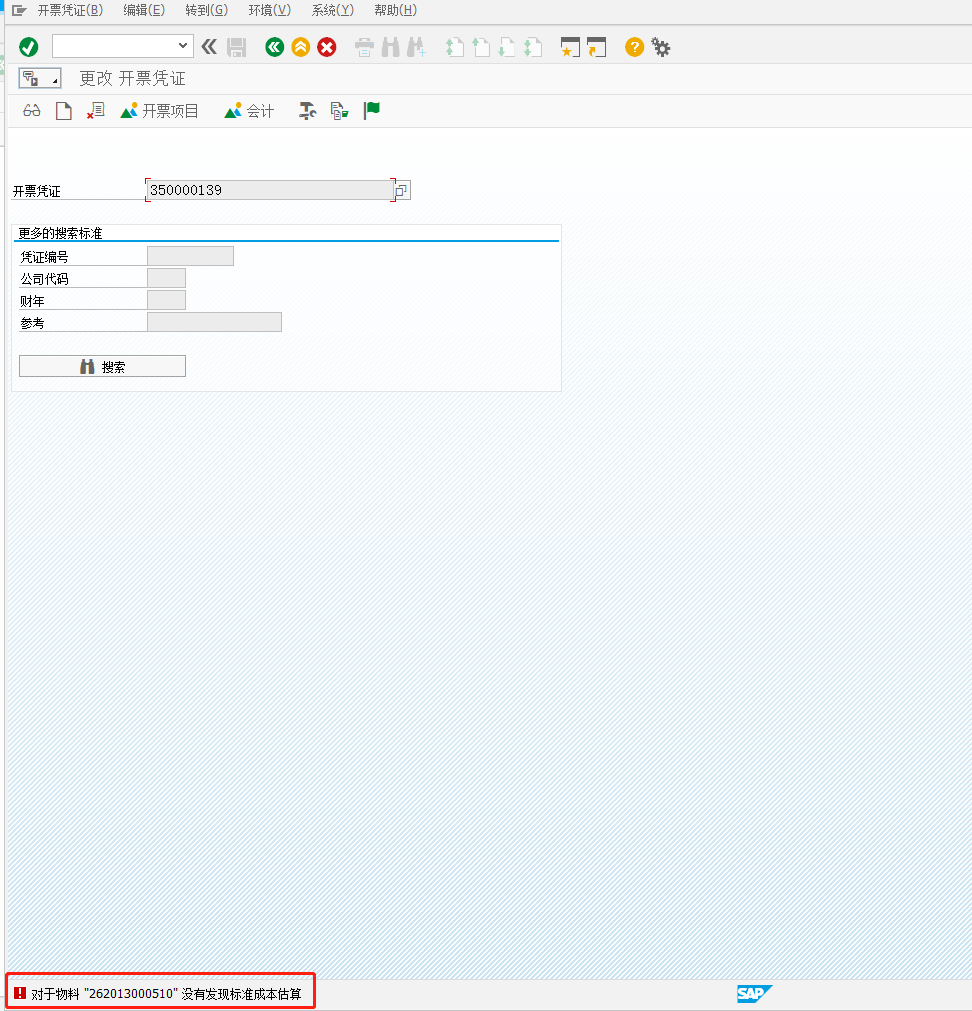Open the 环境(V) menu
Viewport: 972px width, 1011px height.
pyautogui.click(x=269, y=10)
